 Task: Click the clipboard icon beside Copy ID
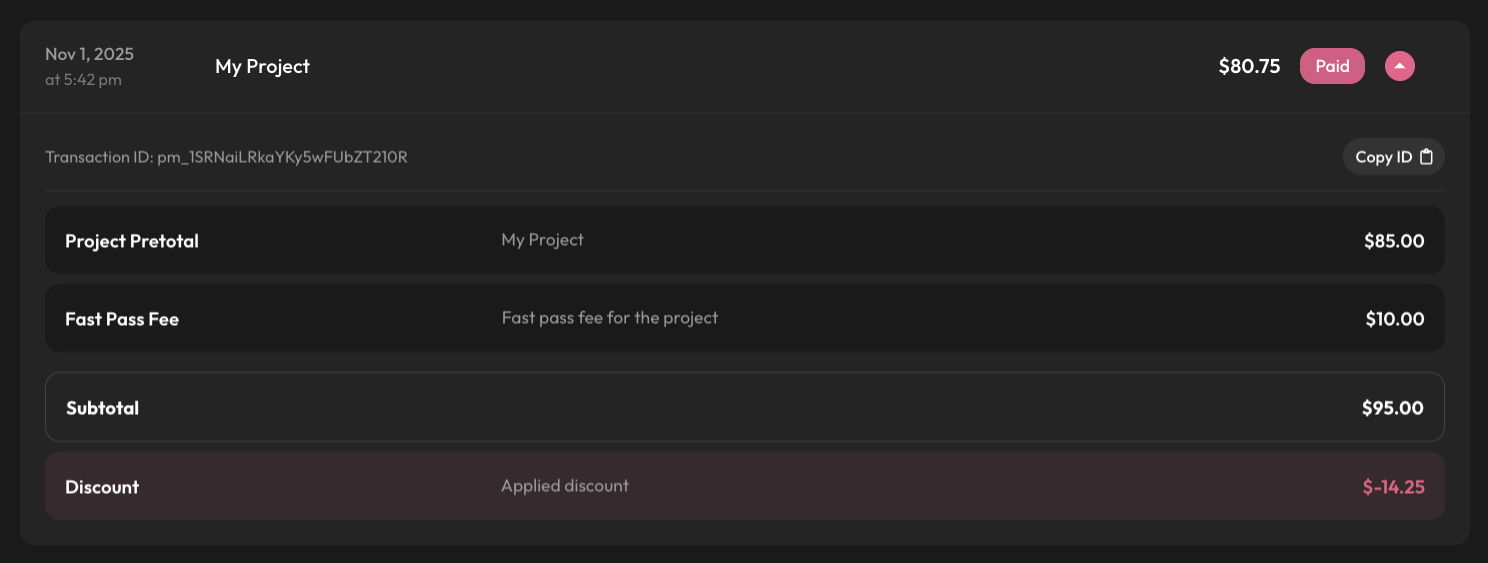tap(1427, 157)
